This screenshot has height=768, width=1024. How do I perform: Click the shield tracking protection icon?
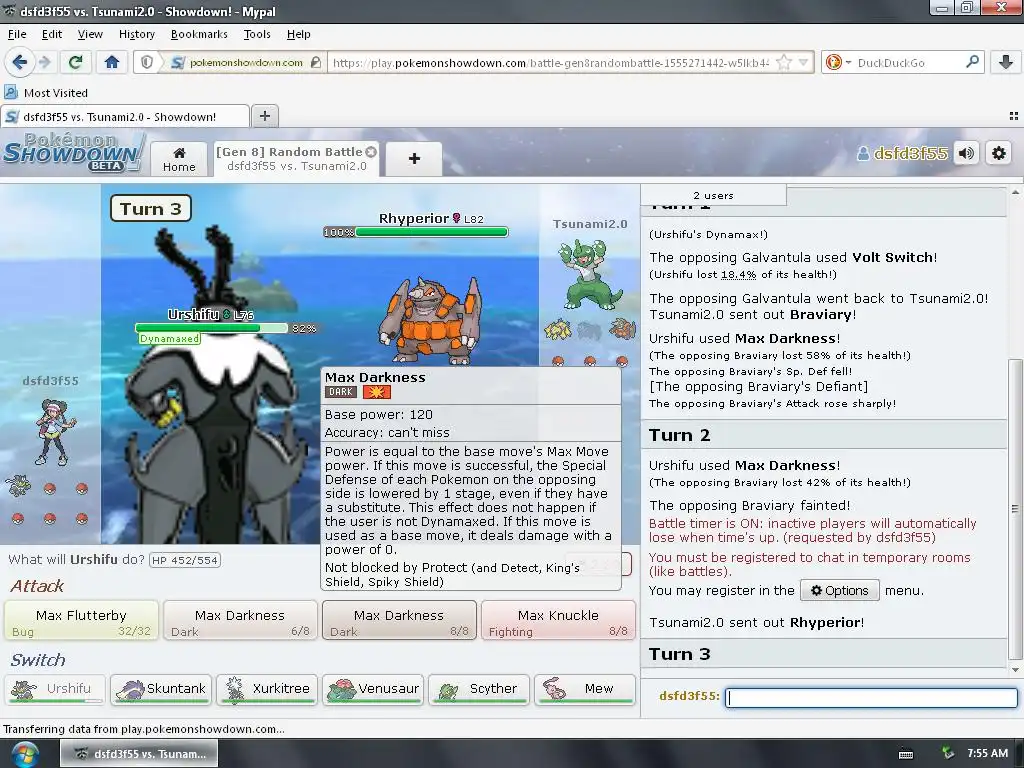(x=147, y=63)
